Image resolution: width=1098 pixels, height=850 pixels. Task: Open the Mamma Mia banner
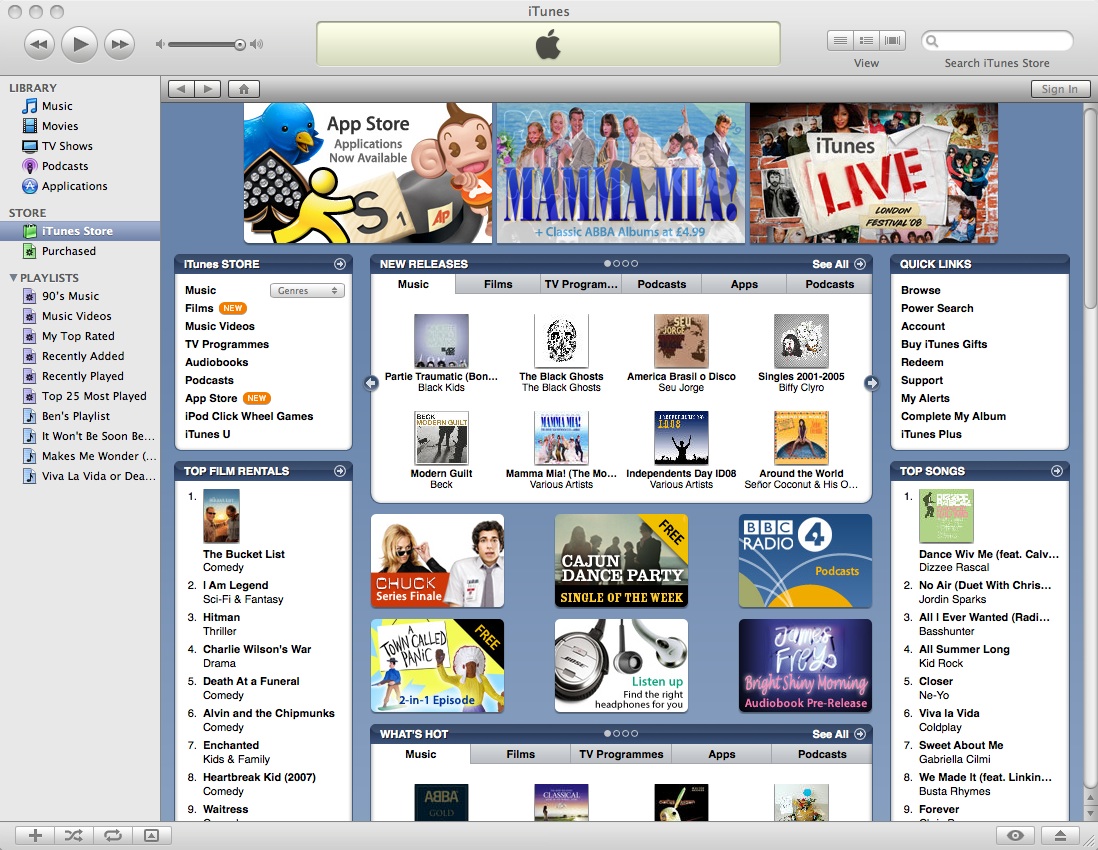620,173
